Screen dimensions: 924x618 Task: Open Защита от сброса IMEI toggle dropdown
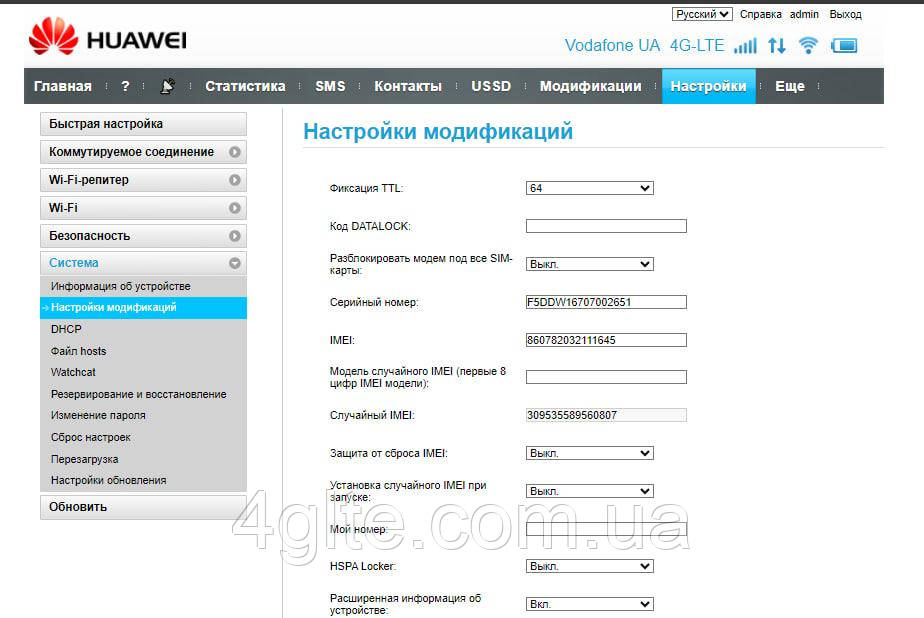pyautogui.click(x=589, y=453)
